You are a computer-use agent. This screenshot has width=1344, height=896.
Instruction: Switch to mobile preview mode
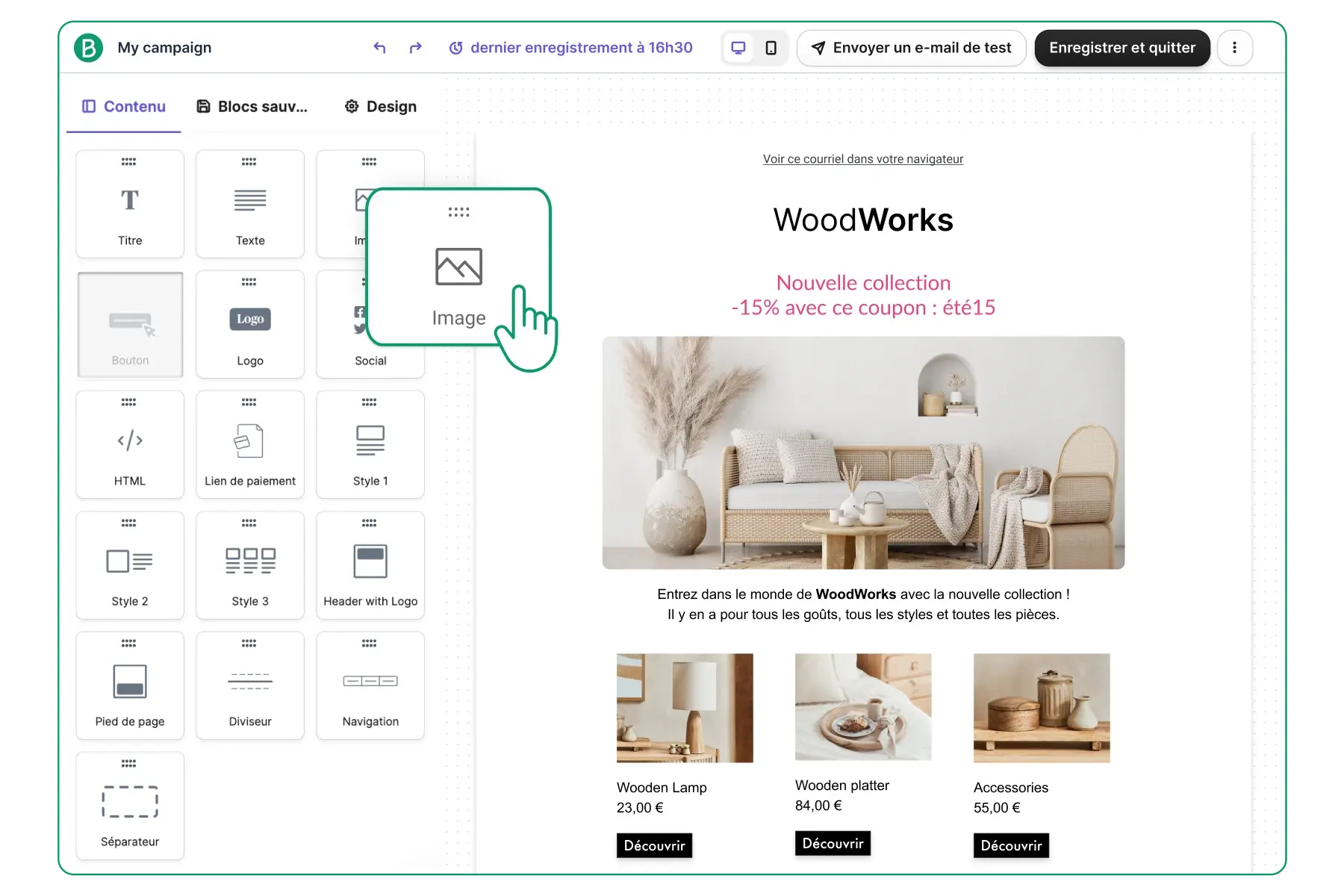[x=771, y=47]
